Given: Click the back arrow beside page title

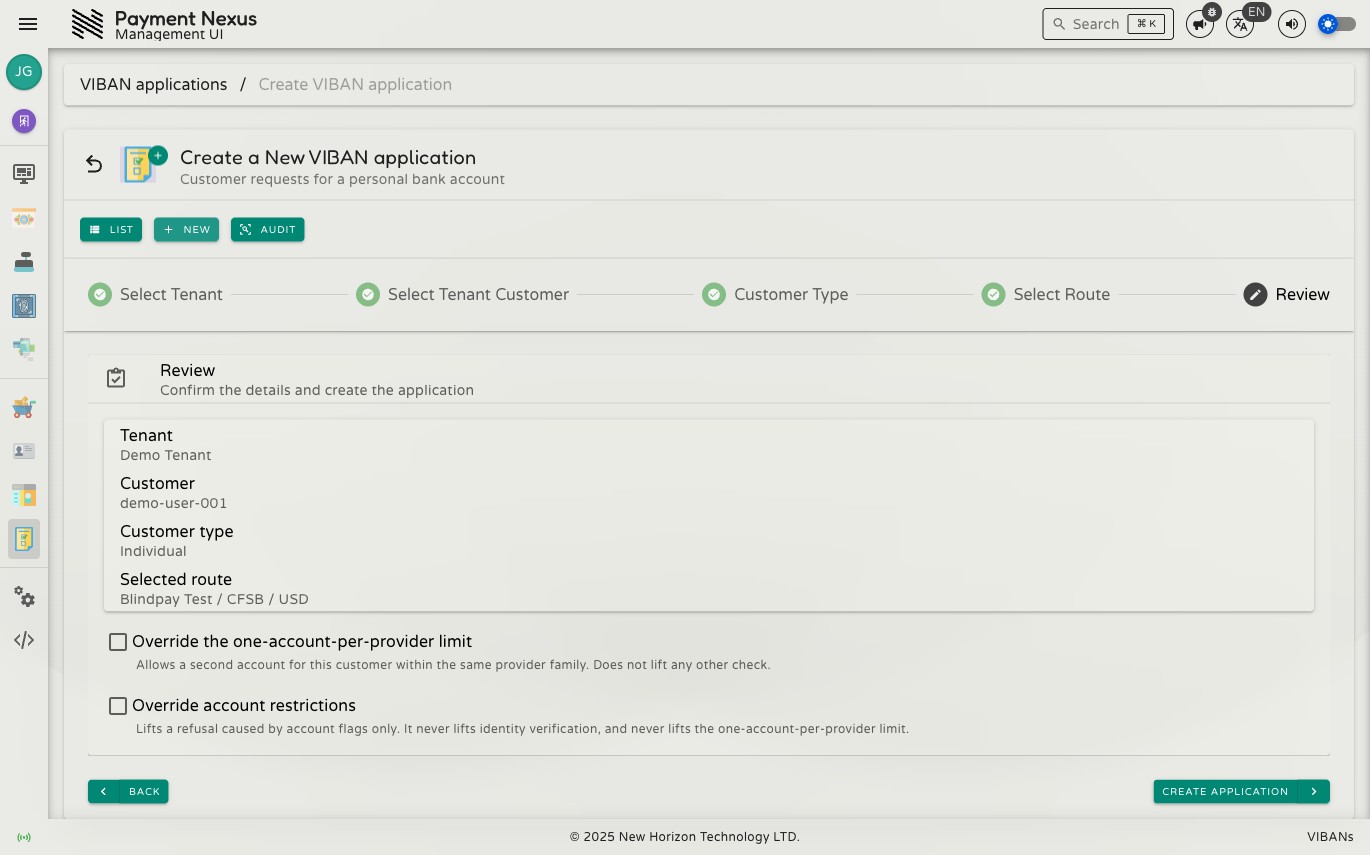Looking at the screenshot, I should click(x=94, y=164).
